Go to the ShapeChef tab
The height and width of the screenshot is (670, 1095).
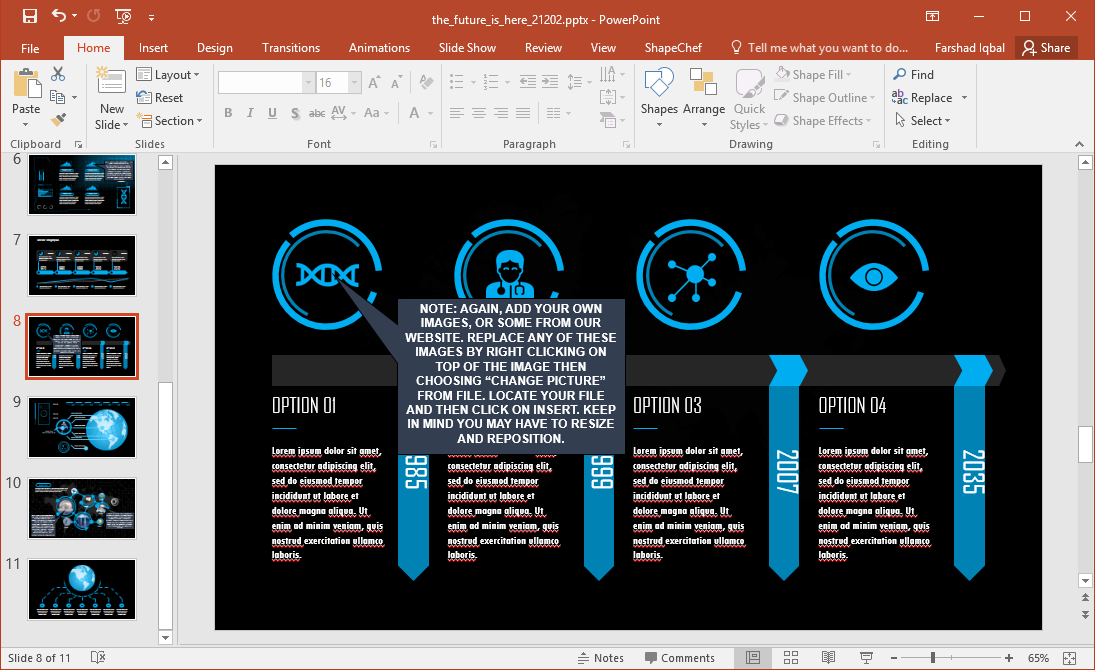click(x=673, y=48)
